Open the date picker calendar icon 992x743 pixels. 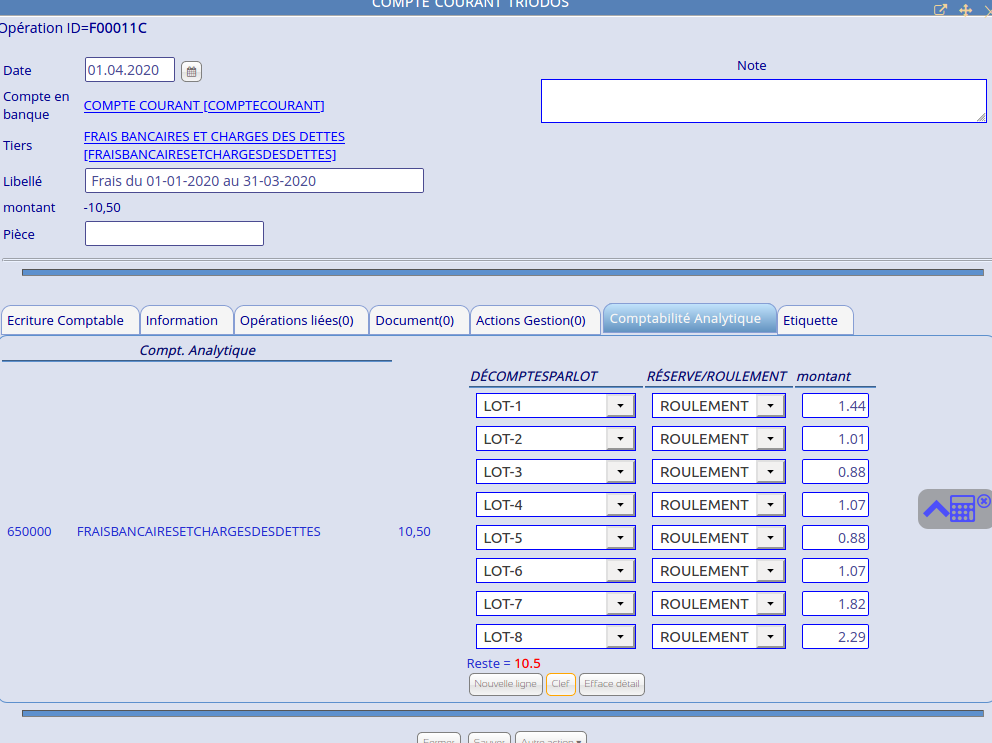[x=192, y=71]
